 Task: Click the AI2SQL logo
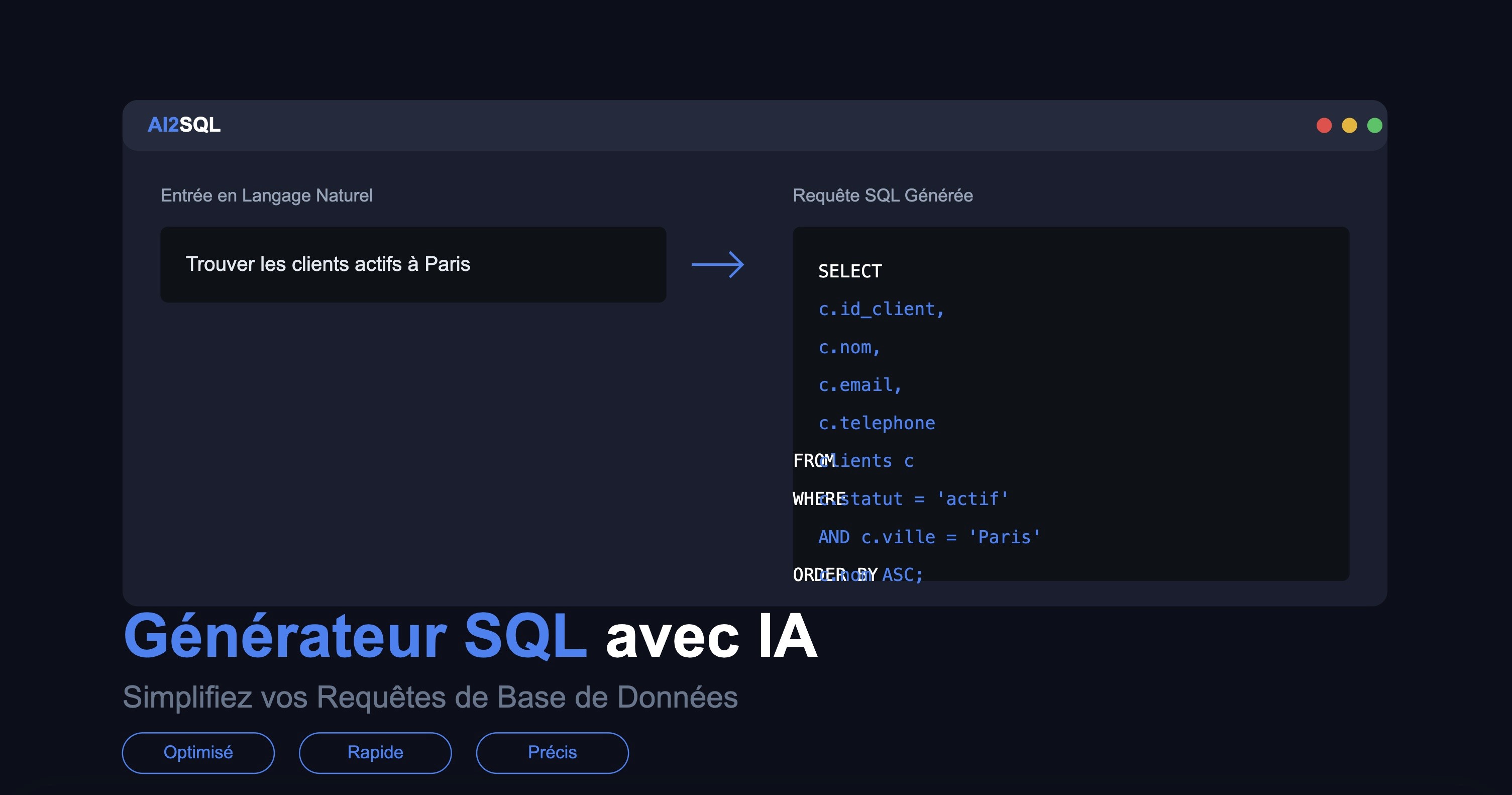point(184,125)
